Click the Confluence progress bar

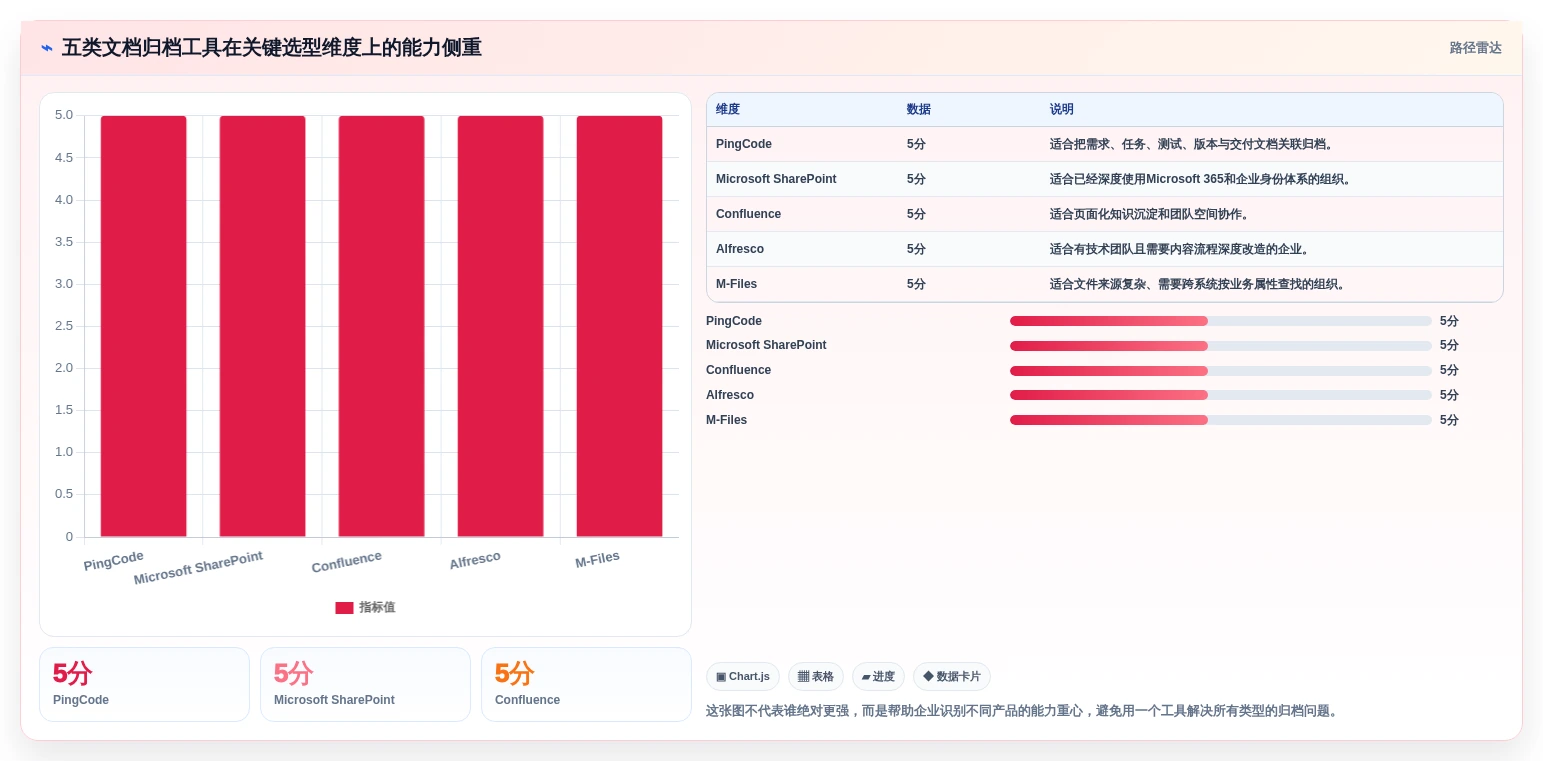point(1220,371)
